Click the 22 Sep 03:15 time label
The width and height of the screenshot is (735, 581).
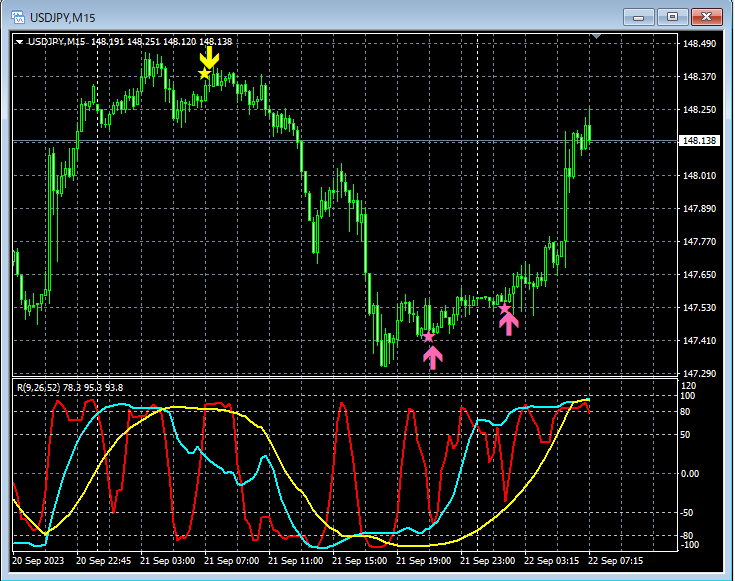(552, 561)
